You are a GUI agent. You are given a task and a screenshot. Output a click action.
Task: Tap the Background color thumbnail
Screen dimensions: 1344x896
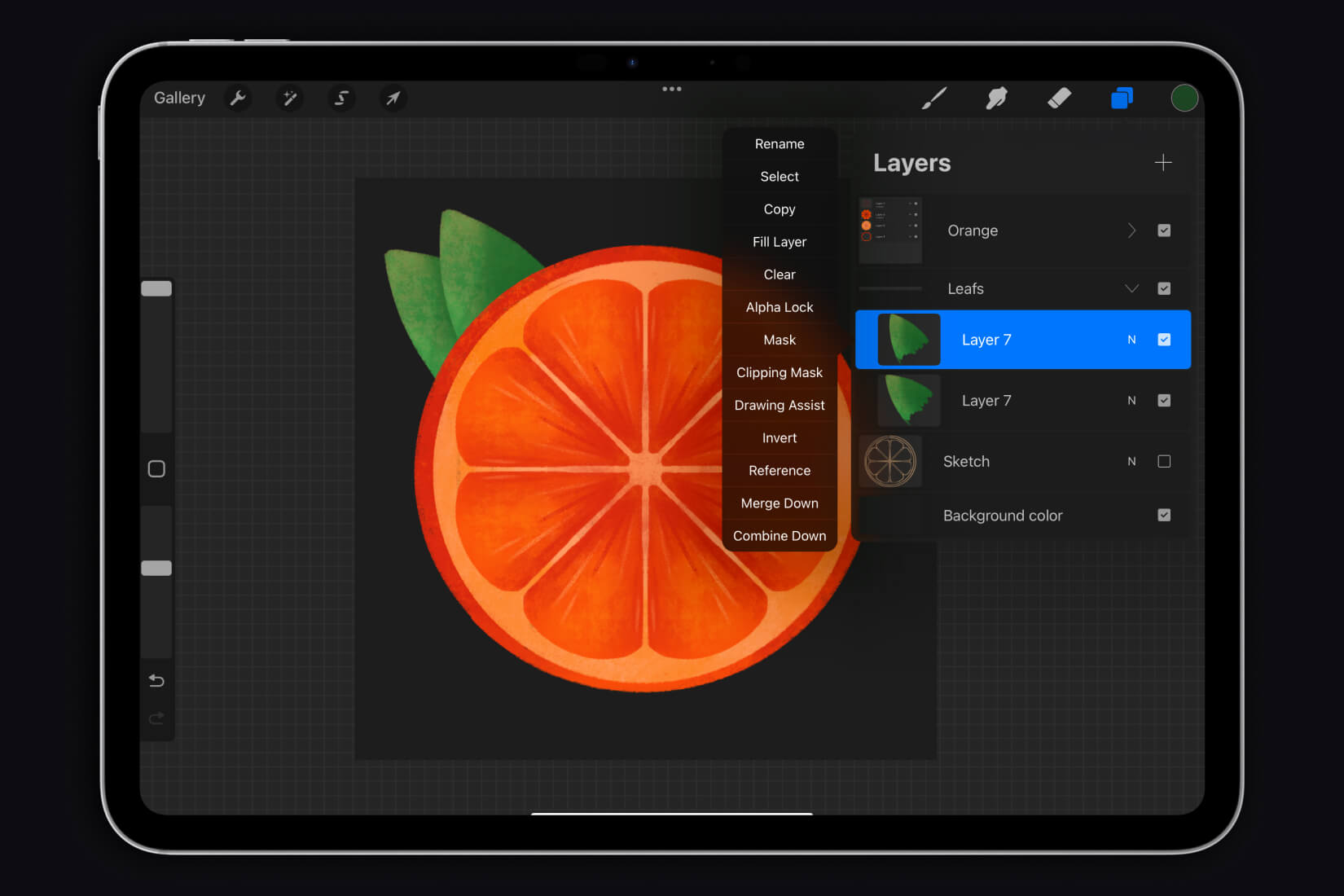[890, 515]
